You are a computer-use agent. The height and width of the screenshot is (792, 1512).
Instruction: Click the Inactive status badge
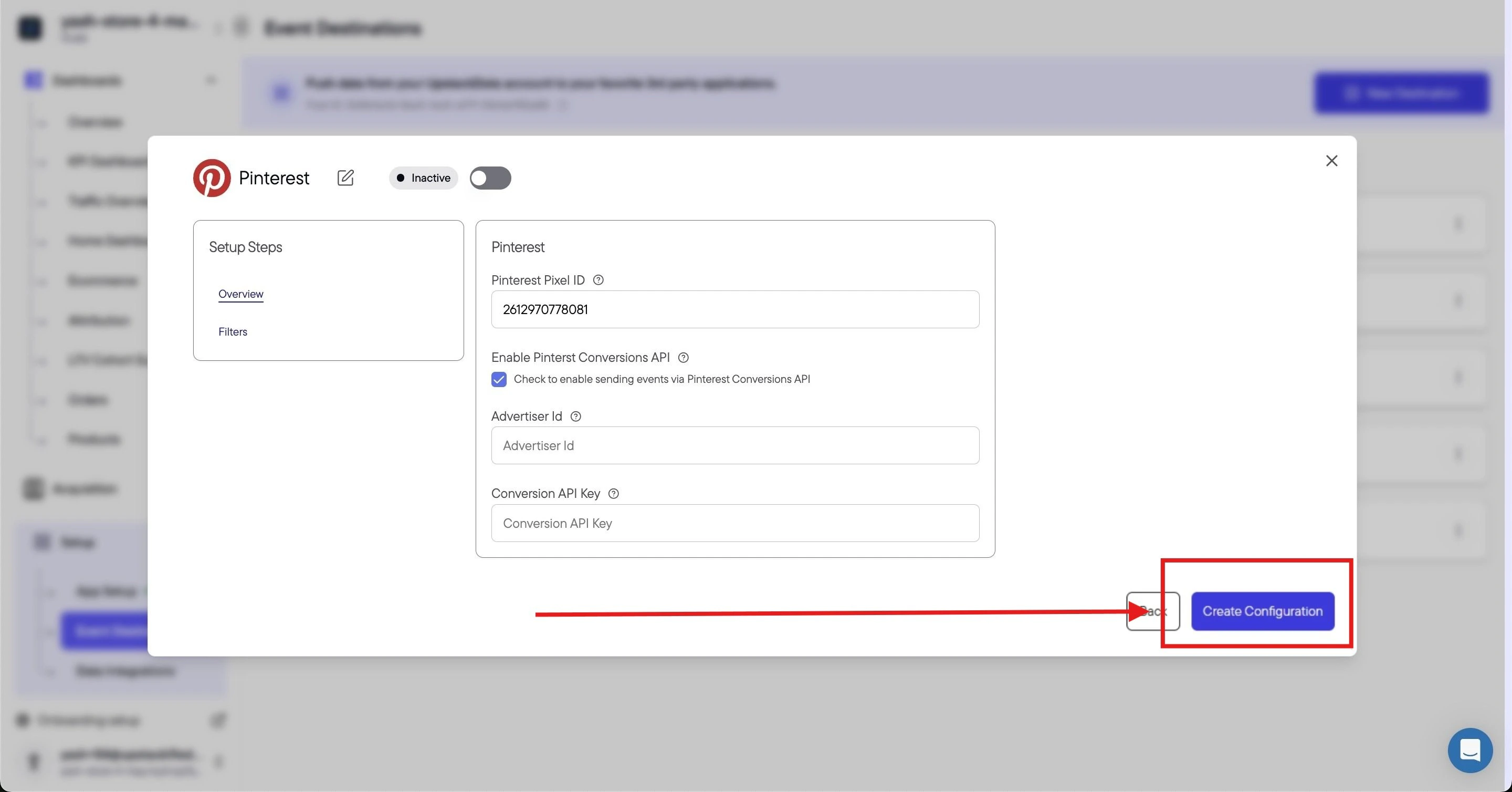423,178
